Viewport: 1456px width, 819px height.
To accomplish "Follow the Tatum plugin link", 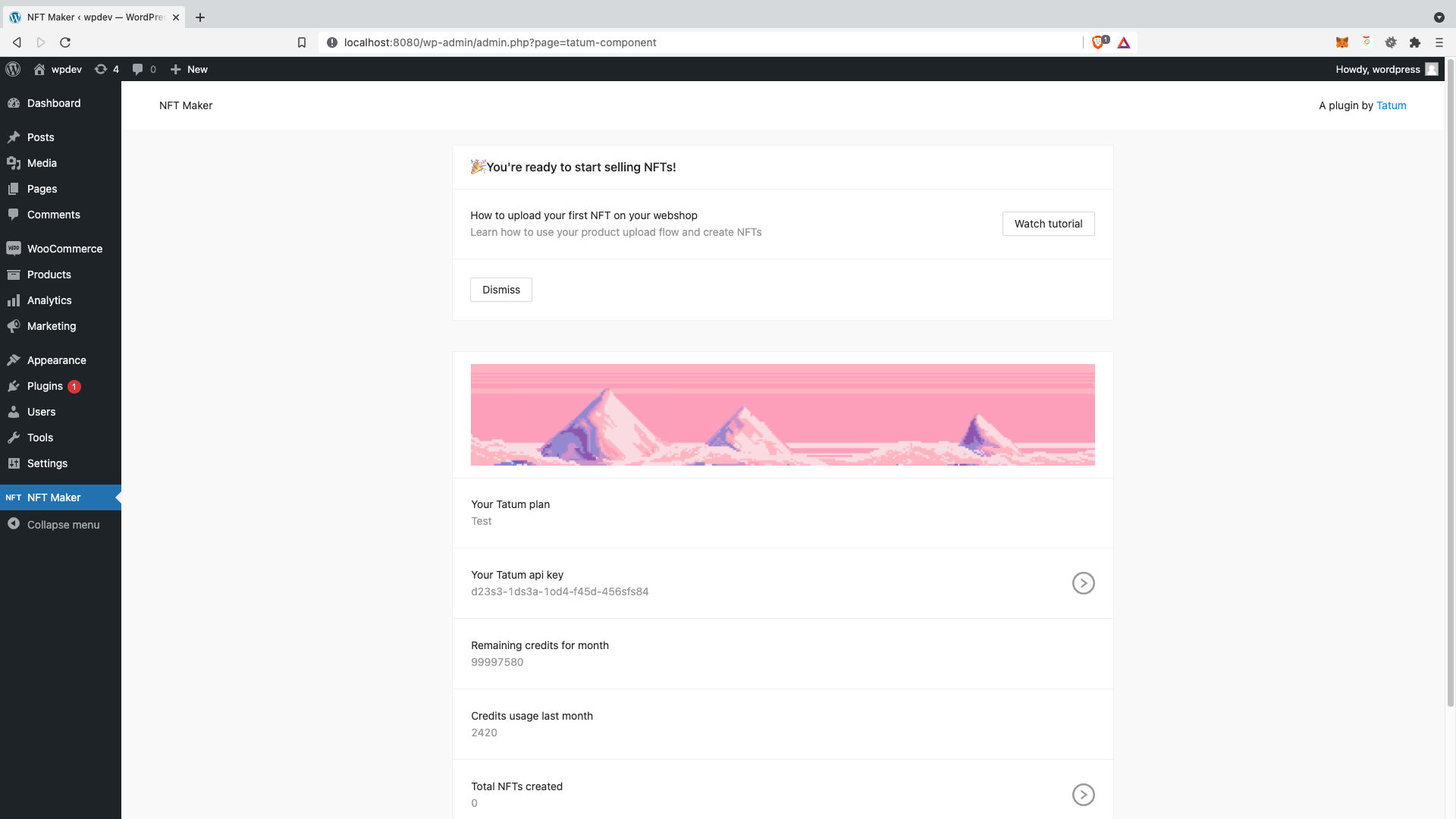I will click(x=1391, y=105).
